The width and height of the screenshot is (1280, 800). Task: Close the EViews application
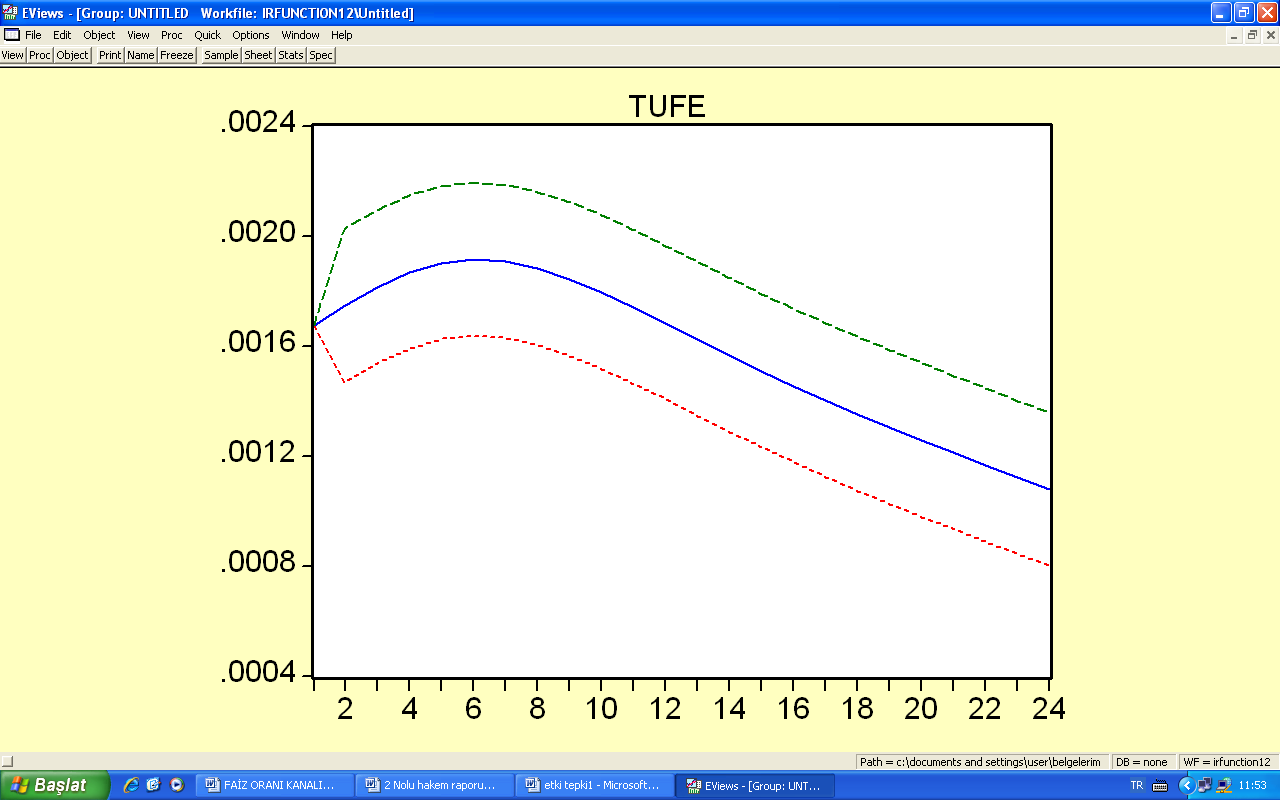coord(1267,13)
